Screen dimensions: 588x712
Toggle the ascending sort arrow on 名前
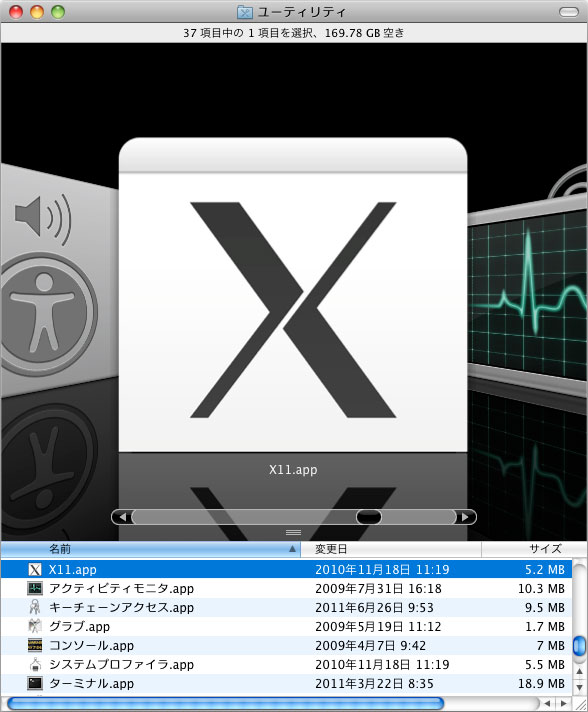[292, 549]
